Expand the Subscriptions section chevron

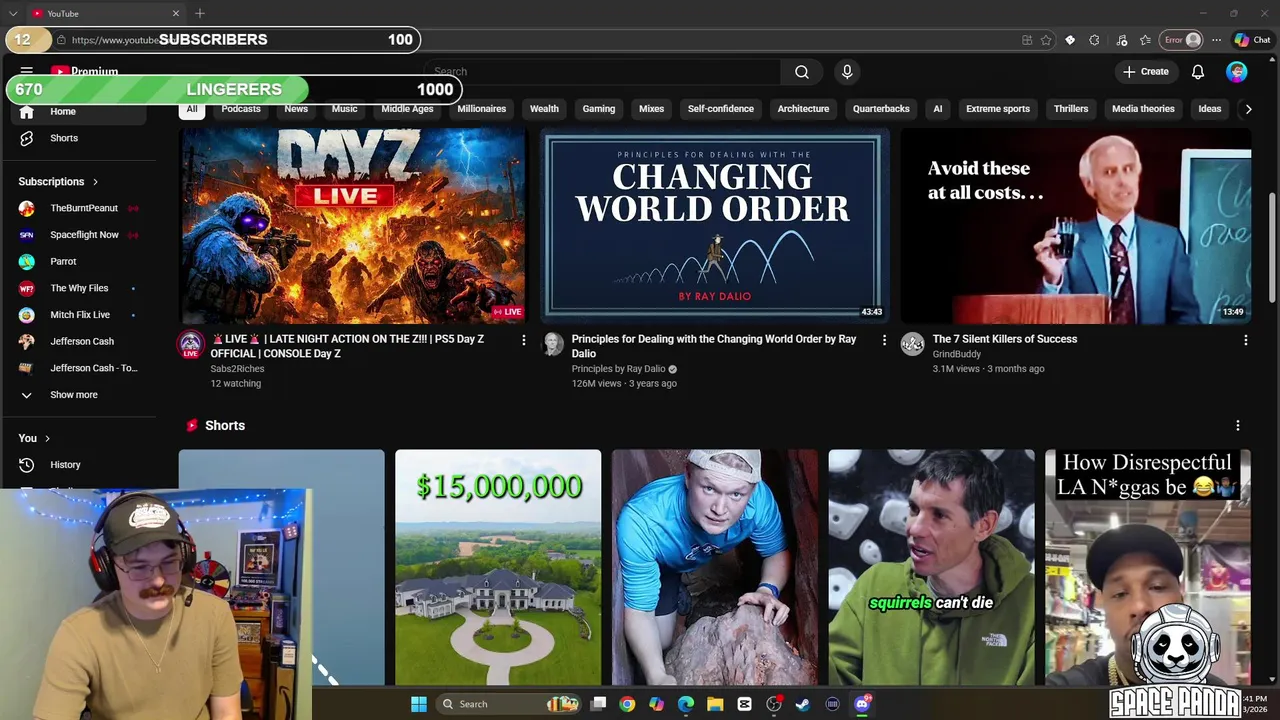[95, 182]
